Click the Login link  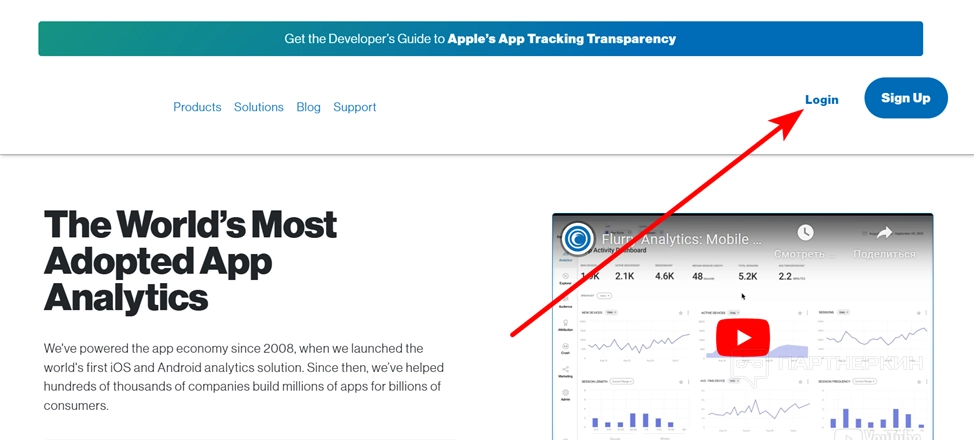pyautogui.click(x=821, y=99)
